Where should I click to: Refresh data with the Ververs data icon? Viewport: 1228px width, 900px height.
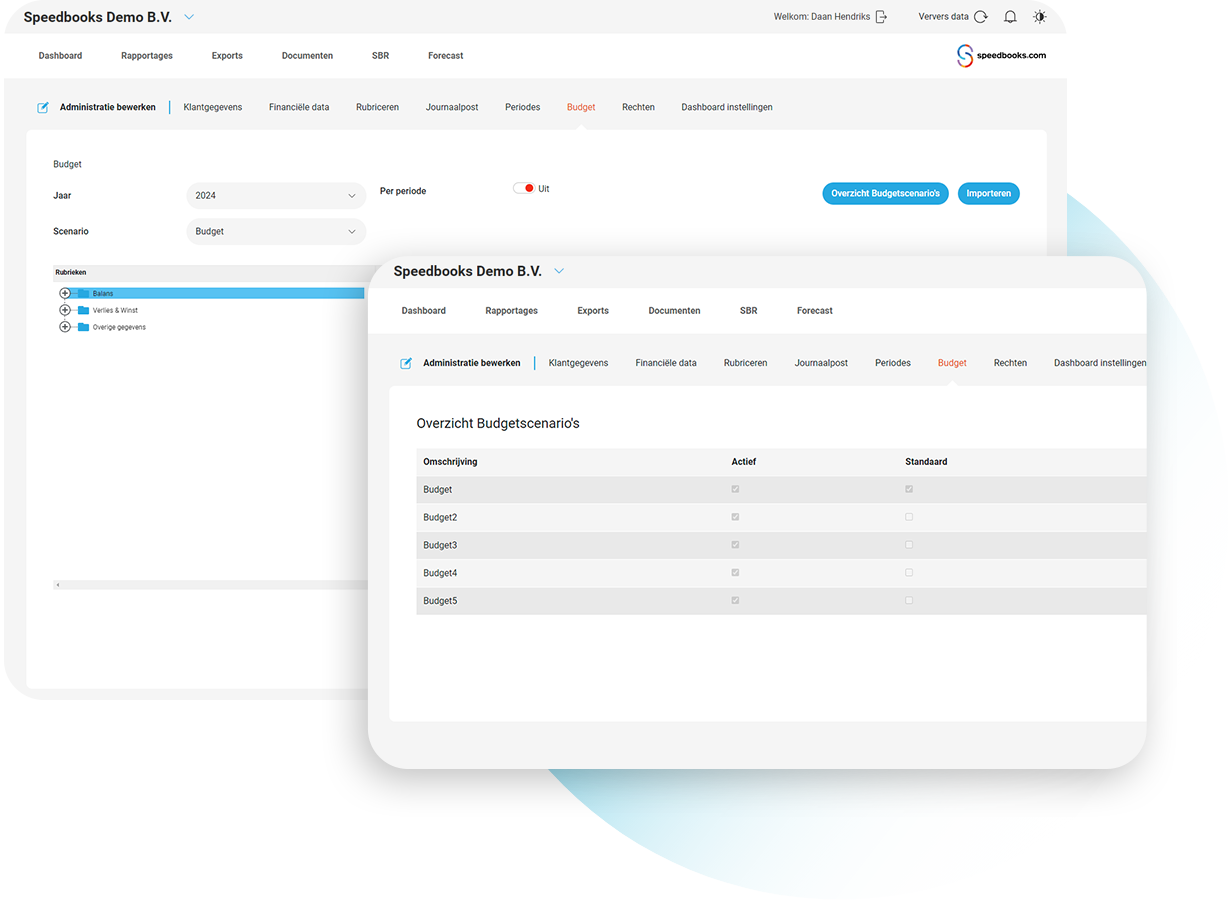point(981,17)
